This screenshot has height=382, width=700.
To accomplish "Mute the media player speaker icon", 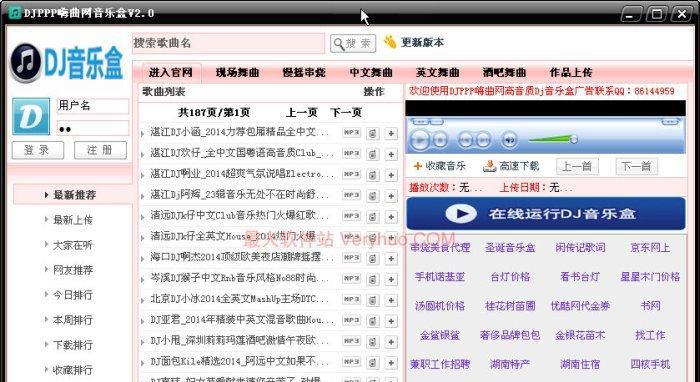I will tap(509, 140).
